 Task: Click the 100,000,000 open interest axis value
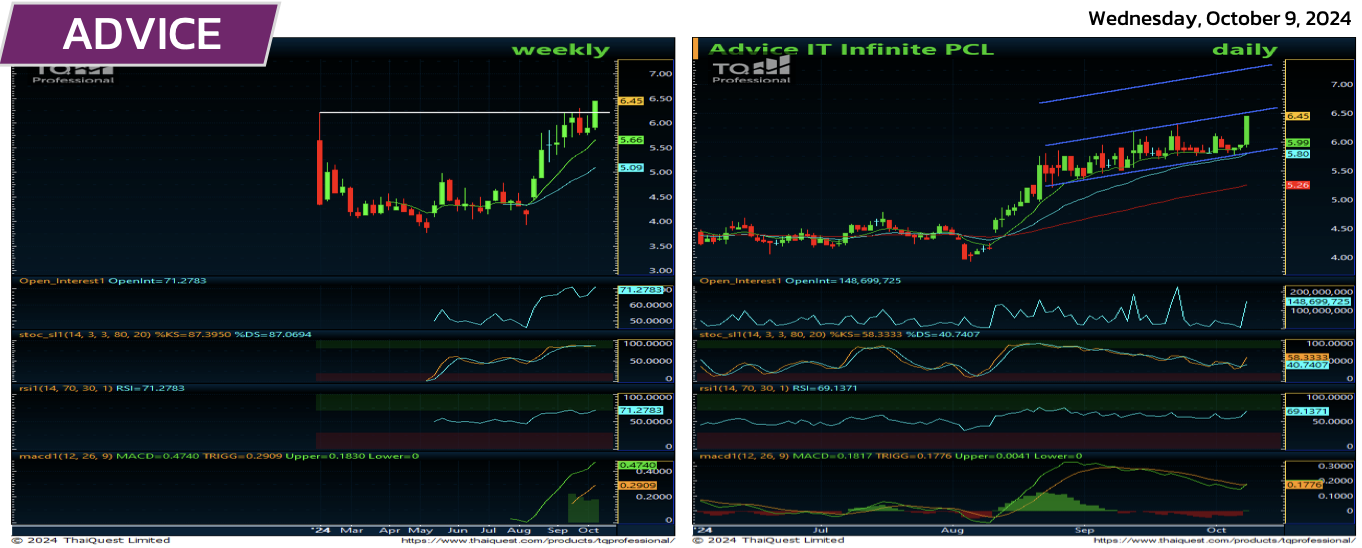(x=1321, y=312)
